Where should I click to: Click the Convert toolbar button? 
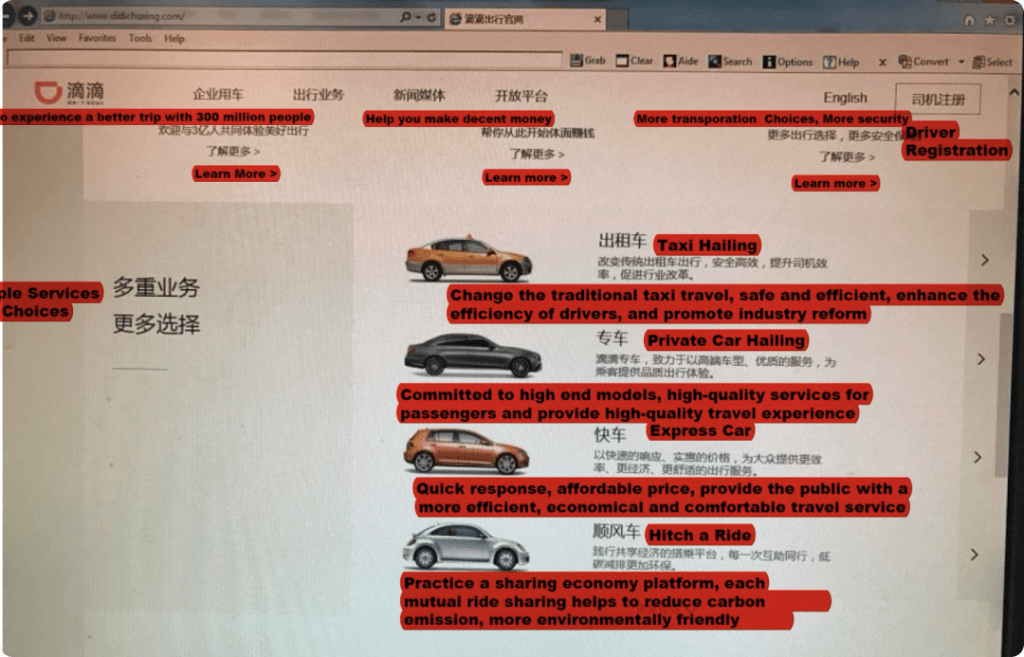pos(923,61)
